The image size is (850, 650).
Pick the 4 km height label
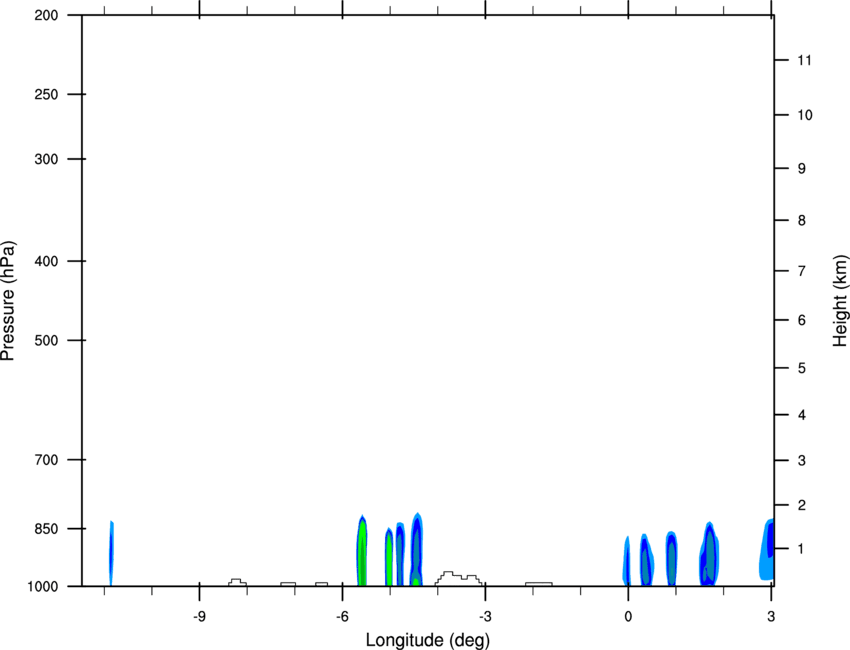(x=801, y=415)
